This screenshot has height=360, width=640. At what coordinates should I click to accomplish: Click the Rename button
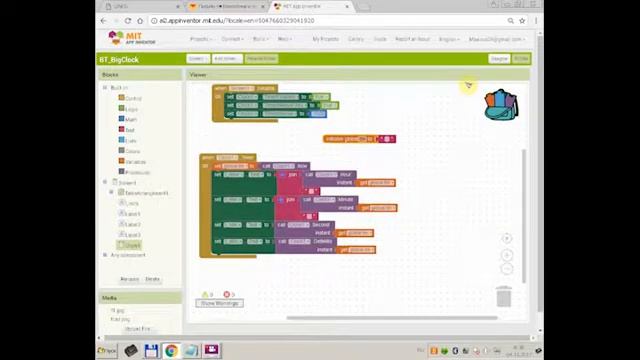tap(129, 279)
